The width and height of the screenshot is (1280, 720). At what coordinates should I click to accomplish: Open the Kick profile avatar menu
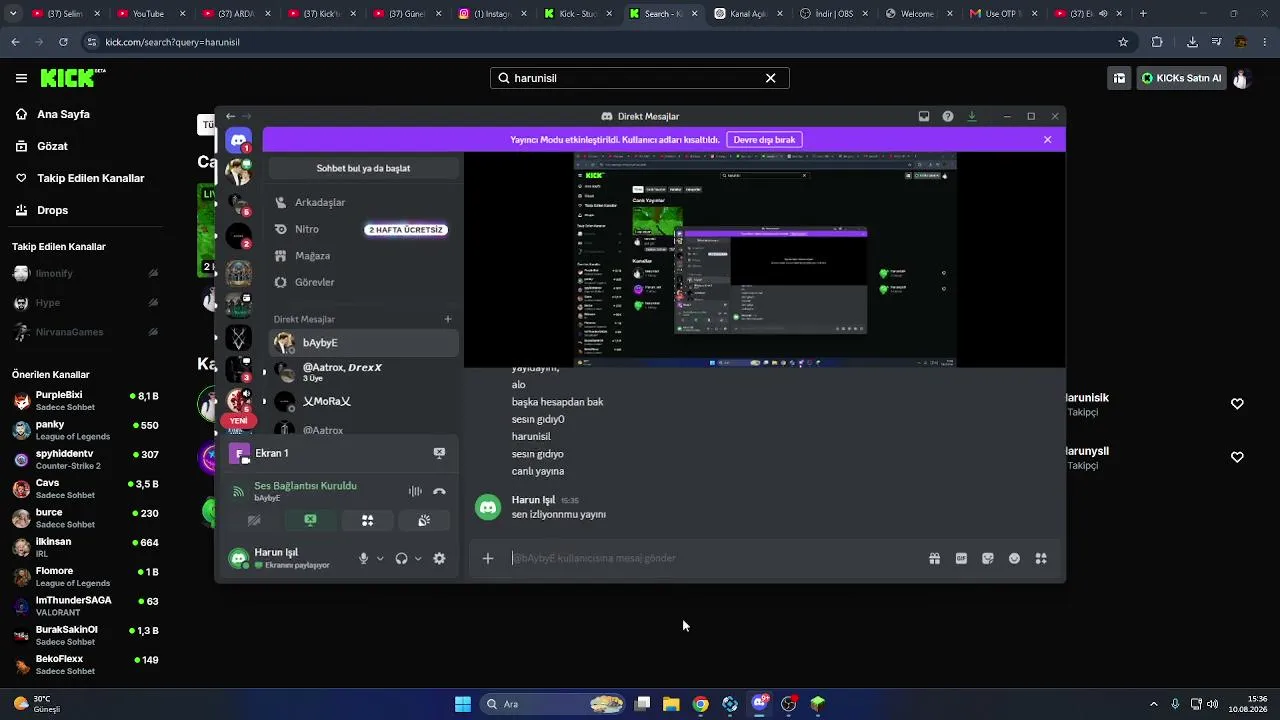(1241, 78)
